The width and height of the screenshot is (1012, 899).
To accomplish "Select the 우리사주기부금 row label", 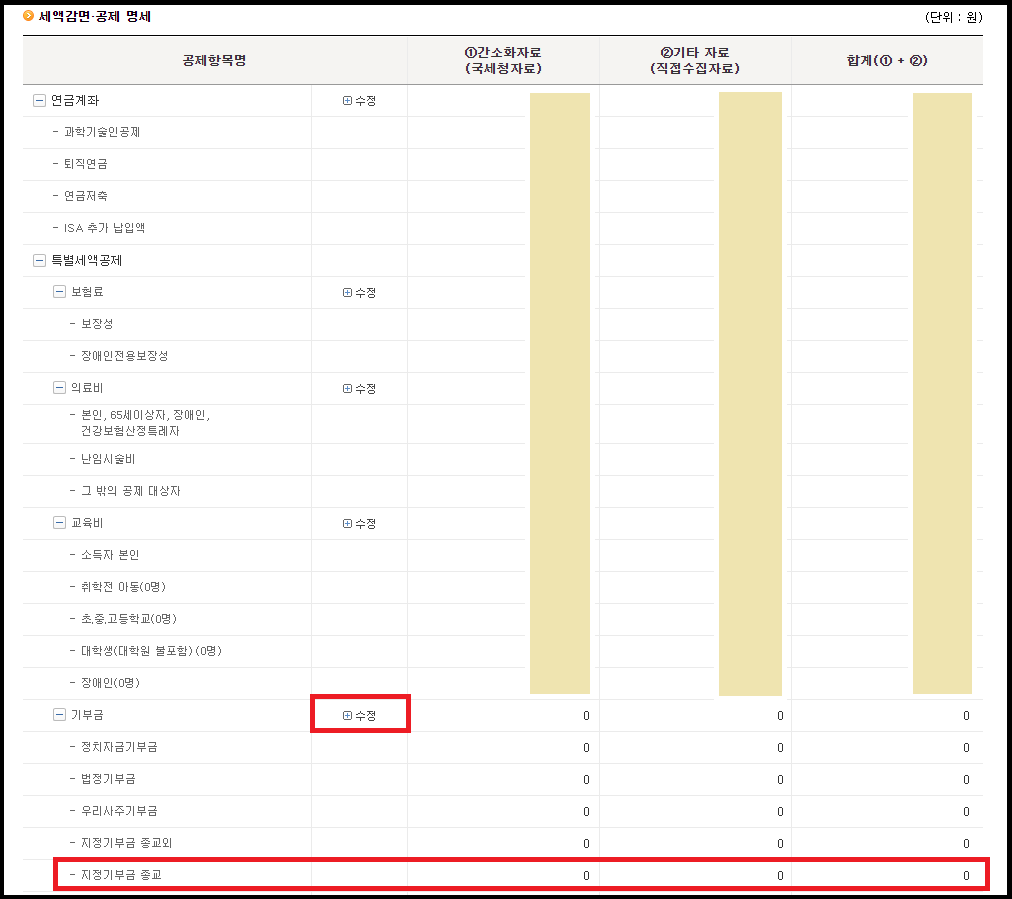I will coord(119,811).
